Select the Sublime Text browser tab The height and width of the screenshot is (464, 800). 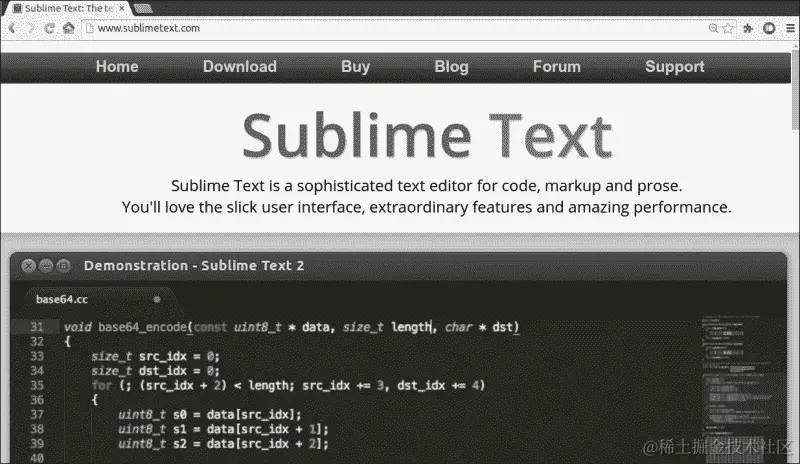tap(67, 8)
